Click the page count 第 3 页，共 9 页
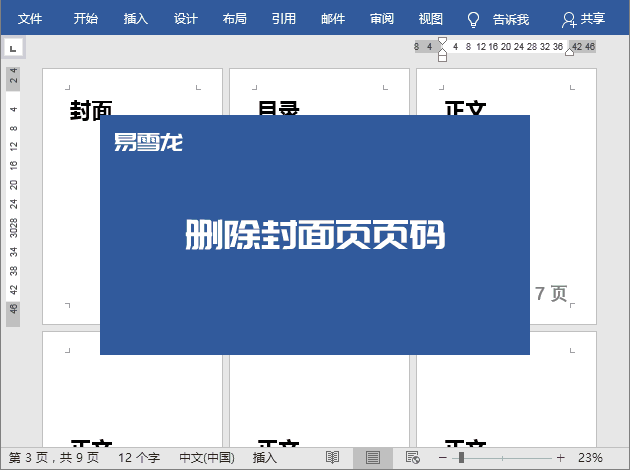 [54, 458]
